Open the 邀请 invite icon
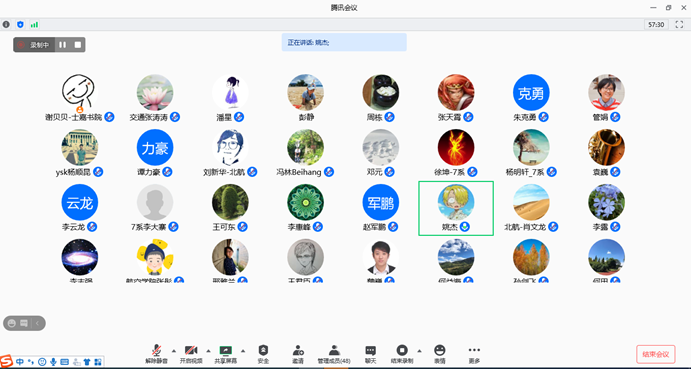This screenshot has height=369, width=691. (298, 354)
